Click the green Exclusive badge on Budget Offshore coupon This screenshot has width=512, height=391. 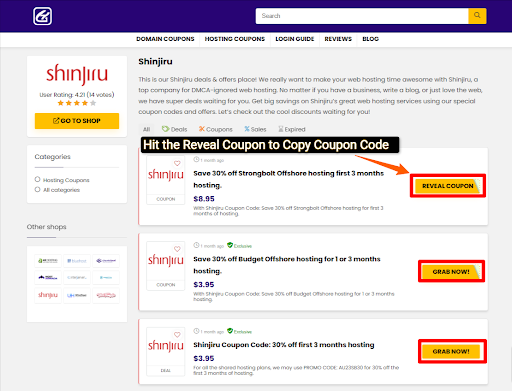tap(239, 246)
